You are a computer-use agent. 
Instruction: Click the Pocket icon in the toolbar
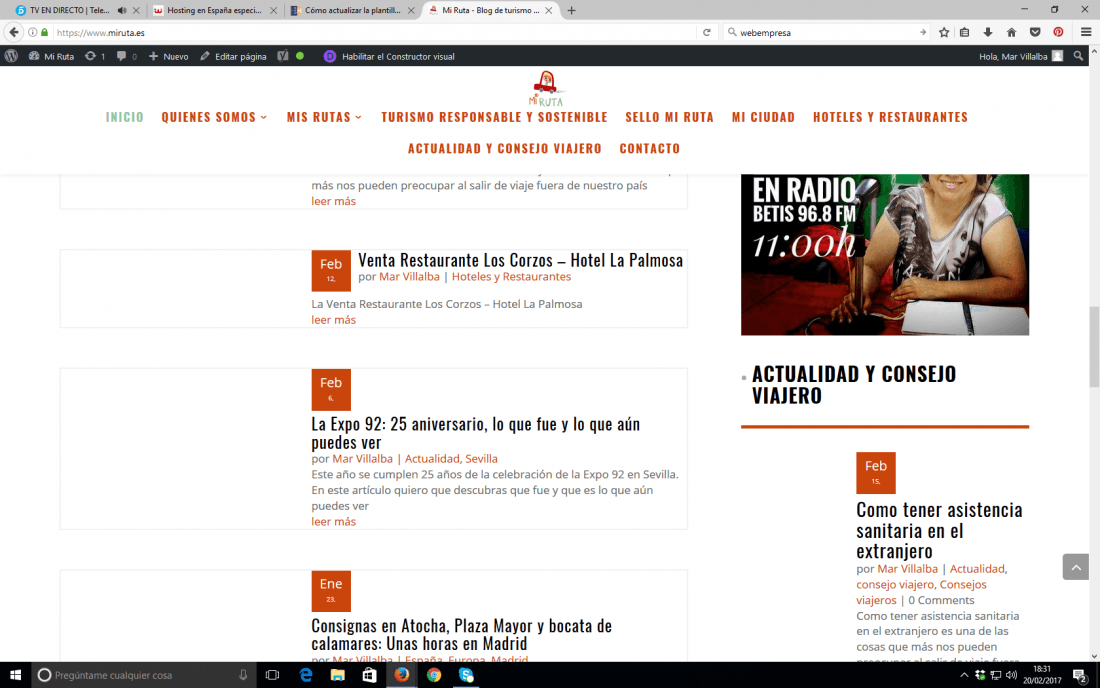pyautogui.click(x=1035, y=32)
